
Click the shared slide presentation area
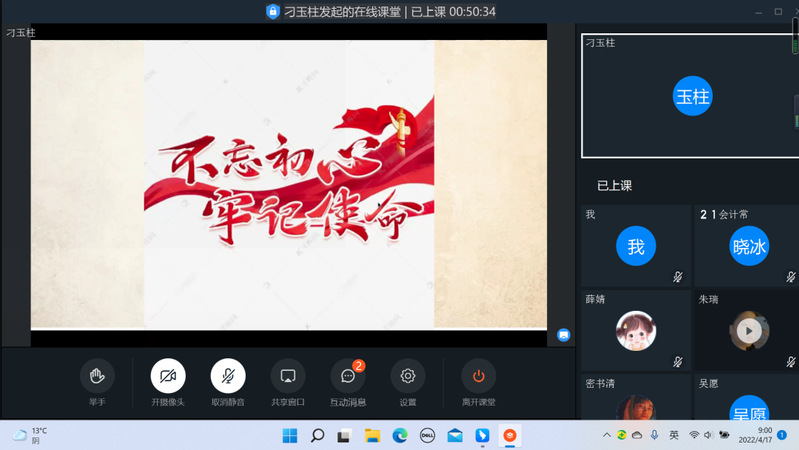(x=289, y=185)
